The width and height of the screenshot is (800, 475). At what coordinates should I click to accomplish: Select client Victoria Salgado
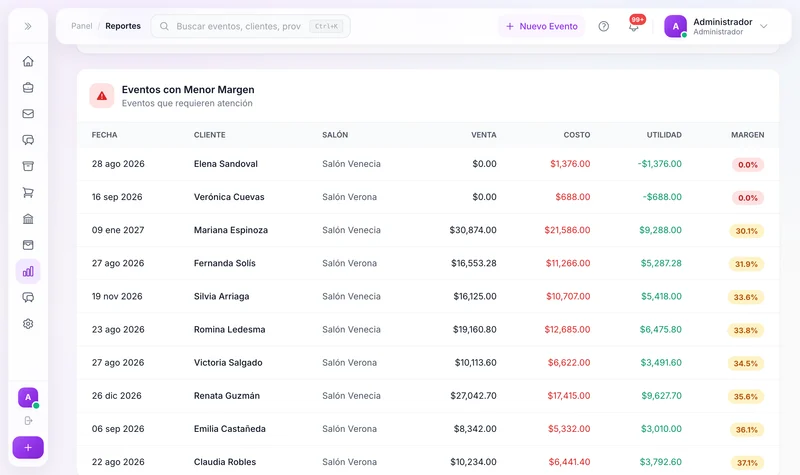click(228, 363)
